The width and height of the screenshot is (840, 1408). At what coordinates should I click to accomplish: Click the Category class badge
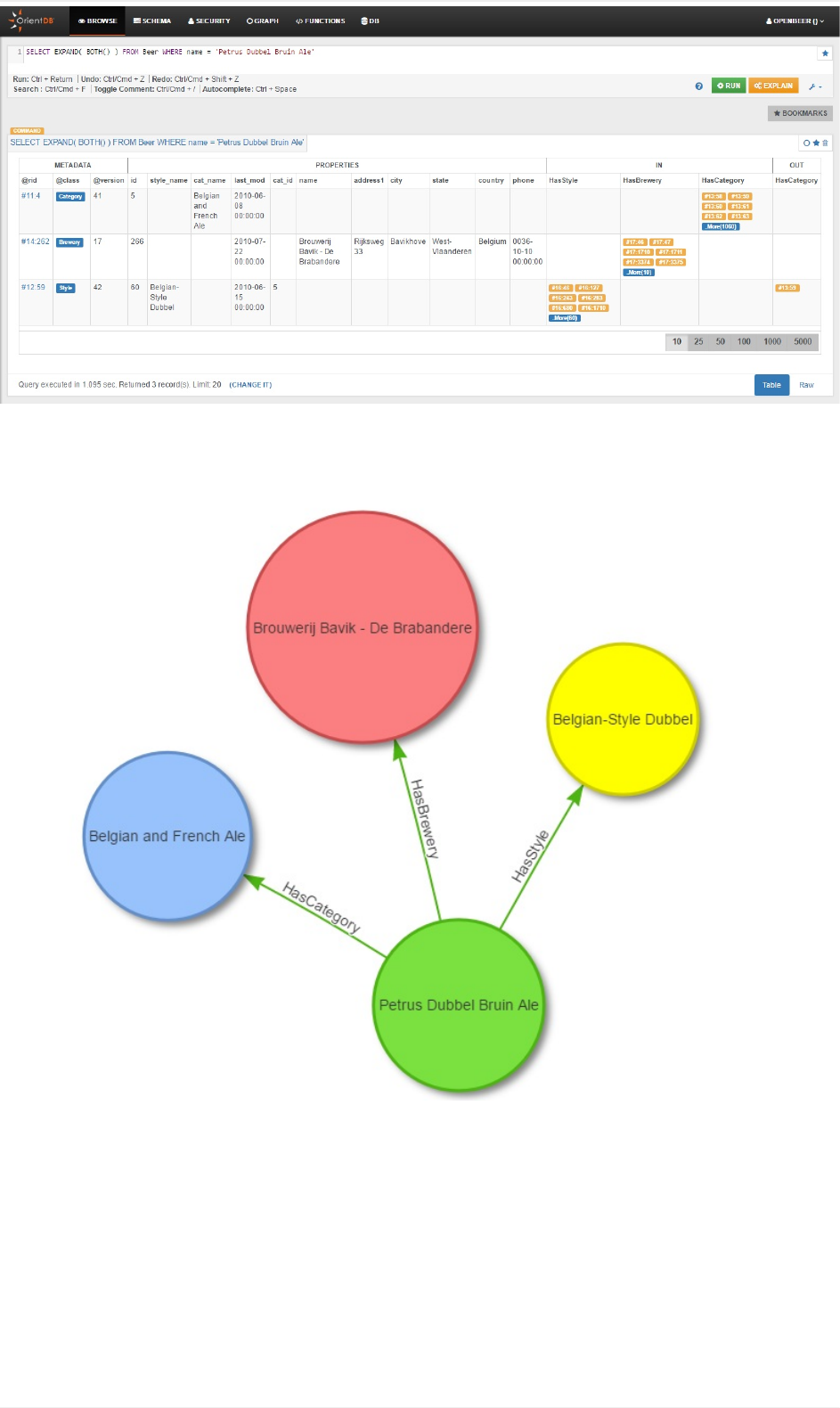pyautogui.click(x=70, y=197)
